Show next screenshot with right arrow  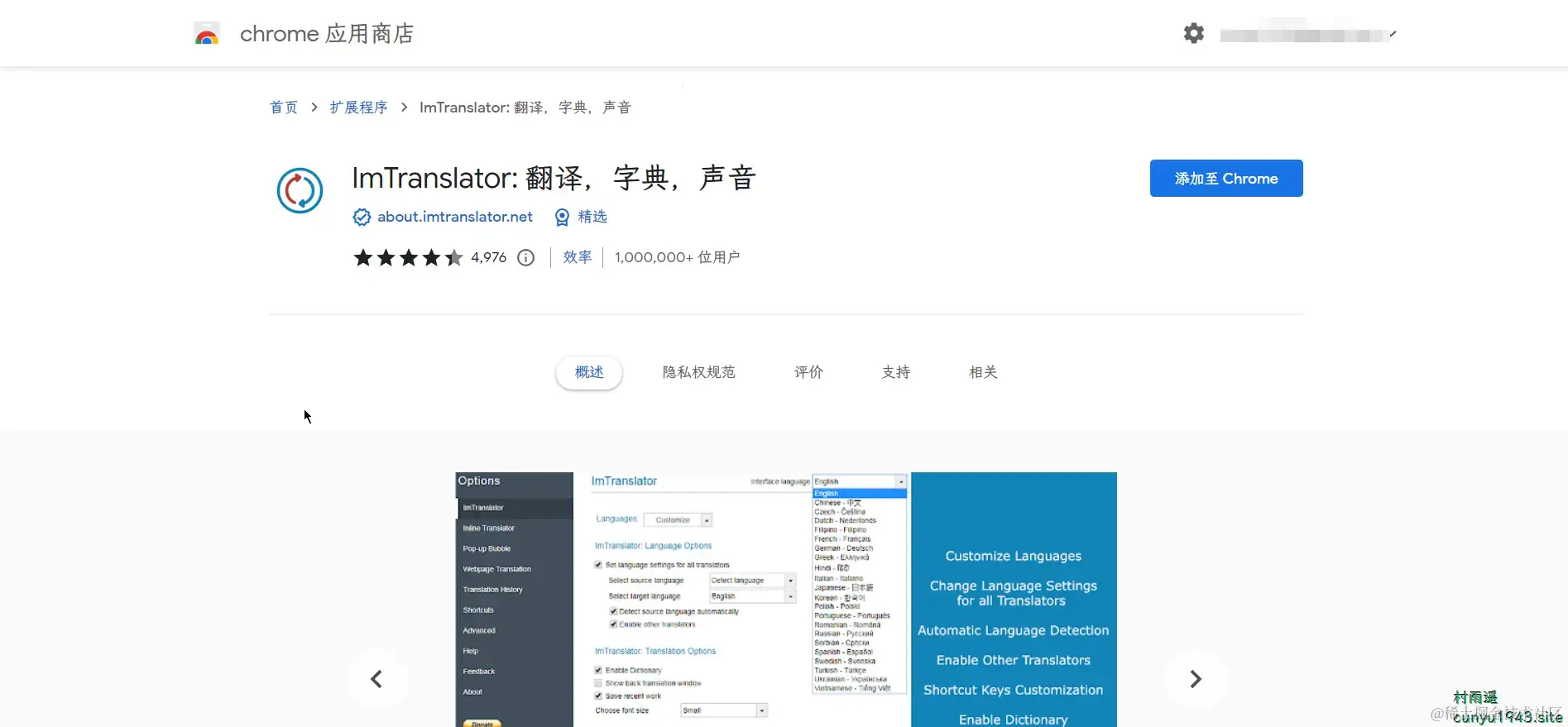1196,679
